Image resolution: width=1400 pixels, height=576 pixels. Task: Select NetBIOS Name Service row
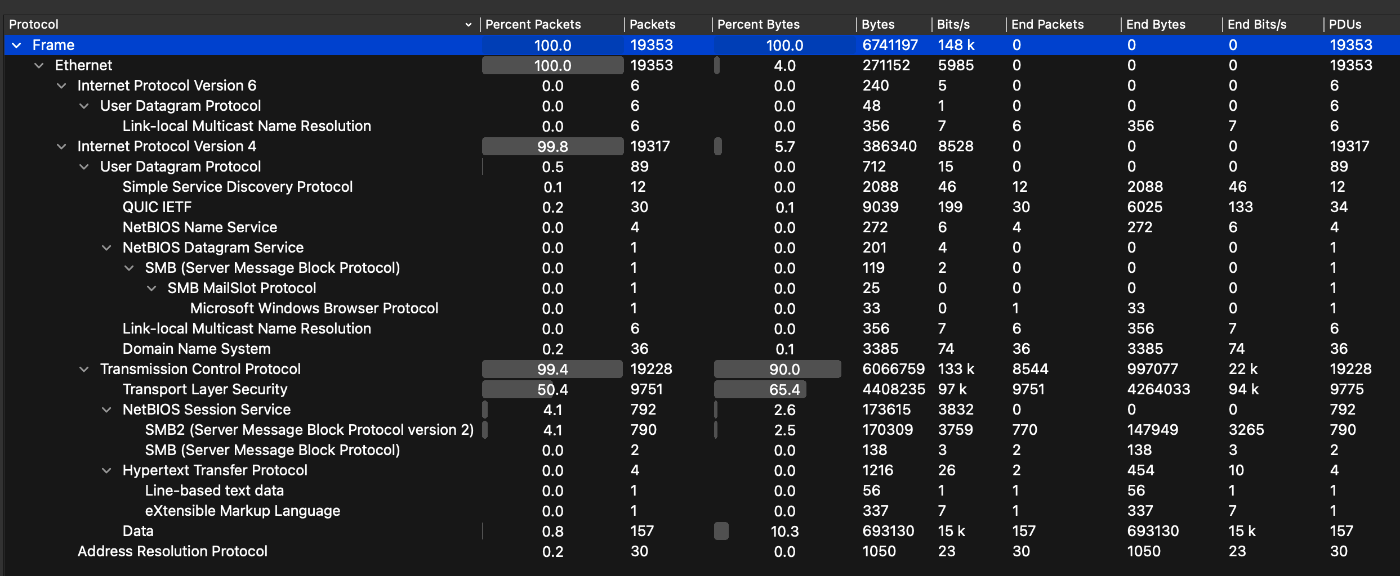click(x=700, y=227)
